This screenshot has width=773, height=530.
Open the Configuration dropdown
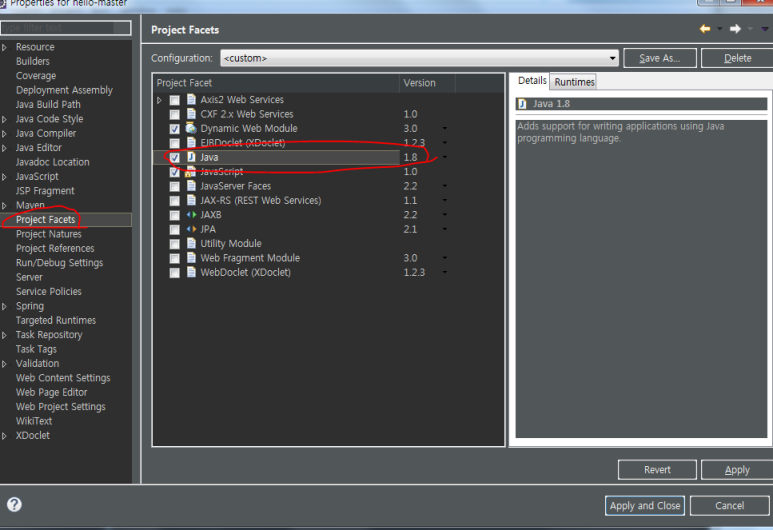click(x=613, y=58)
